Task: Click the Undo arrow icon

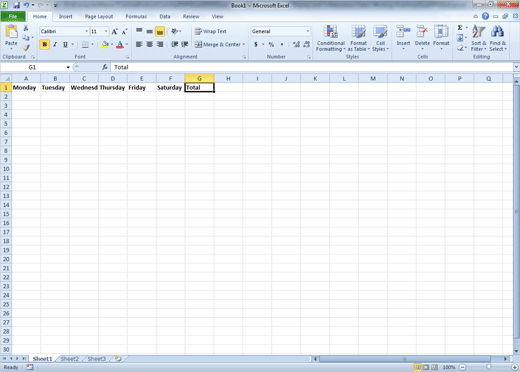Action: pos(26,5)
